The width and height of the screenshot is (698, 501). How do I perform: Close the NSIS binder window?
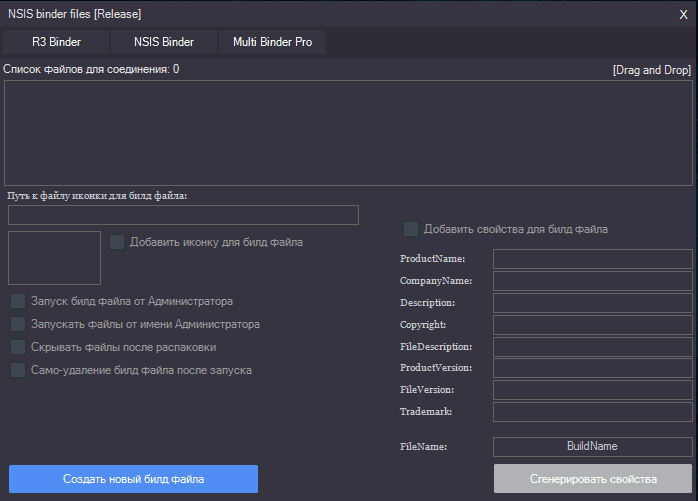coord(683,14)
